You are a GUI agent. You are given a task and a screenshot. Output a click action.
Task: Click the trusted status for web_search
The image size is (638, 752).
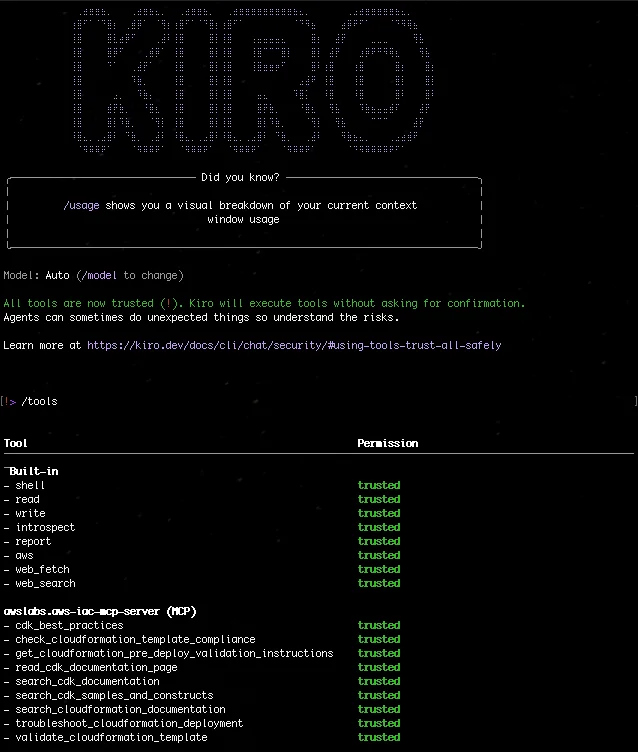(379, 583)
